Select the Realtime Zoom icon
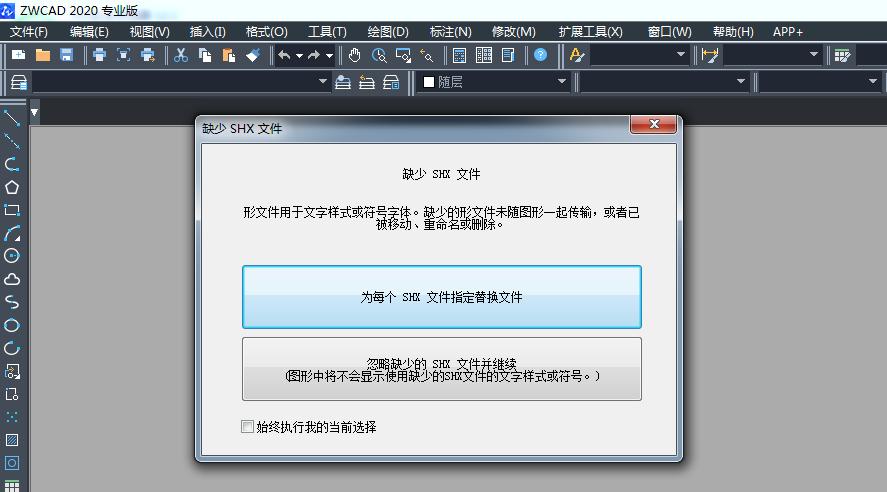This screenshot has height=492, width=887. click(x=379, y=55)
